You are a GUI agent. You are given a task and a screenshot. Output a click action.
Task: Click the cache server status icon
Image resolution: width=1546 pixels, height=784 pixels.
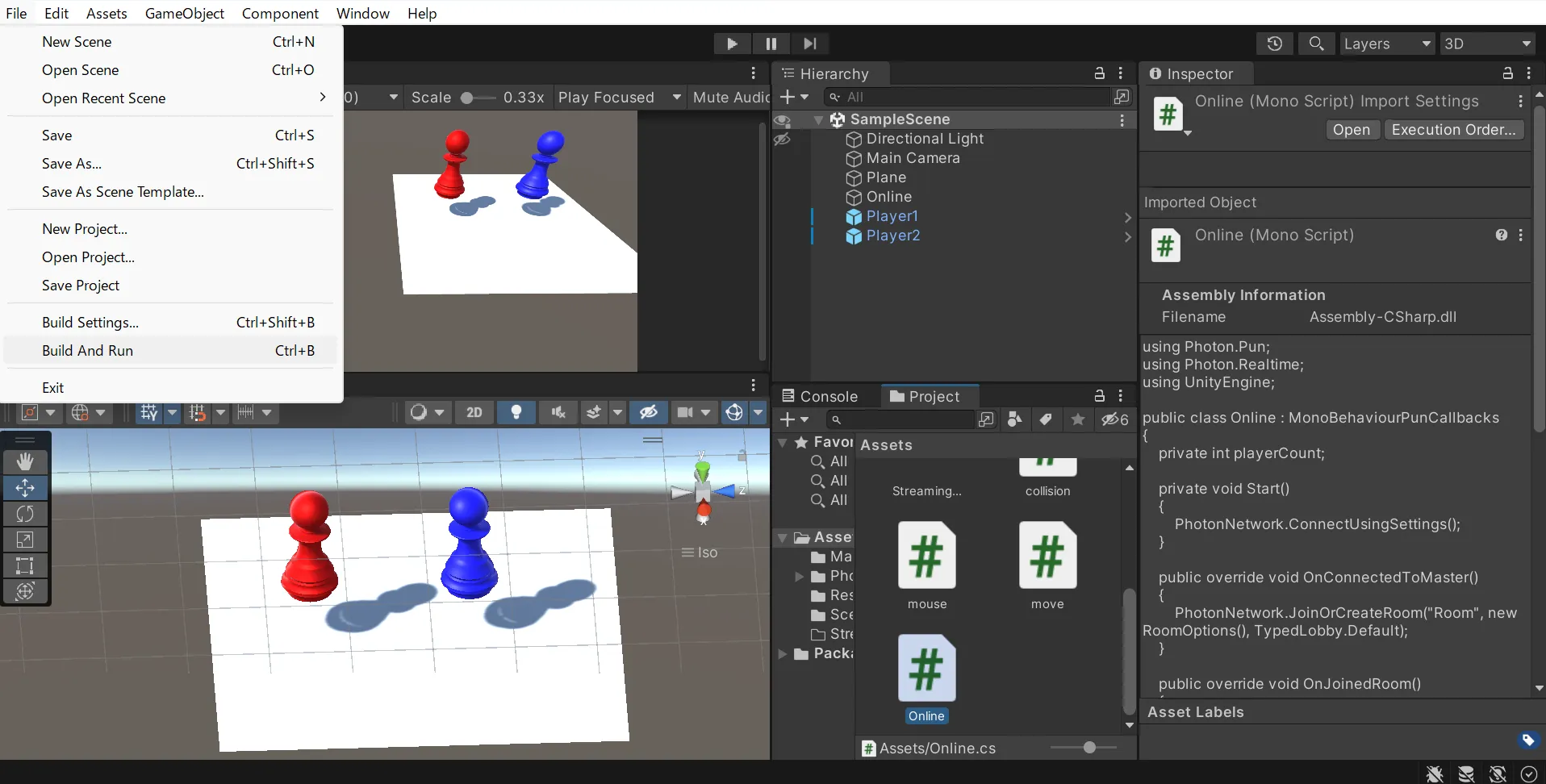pyautogui.click(x=1466, y=774)
